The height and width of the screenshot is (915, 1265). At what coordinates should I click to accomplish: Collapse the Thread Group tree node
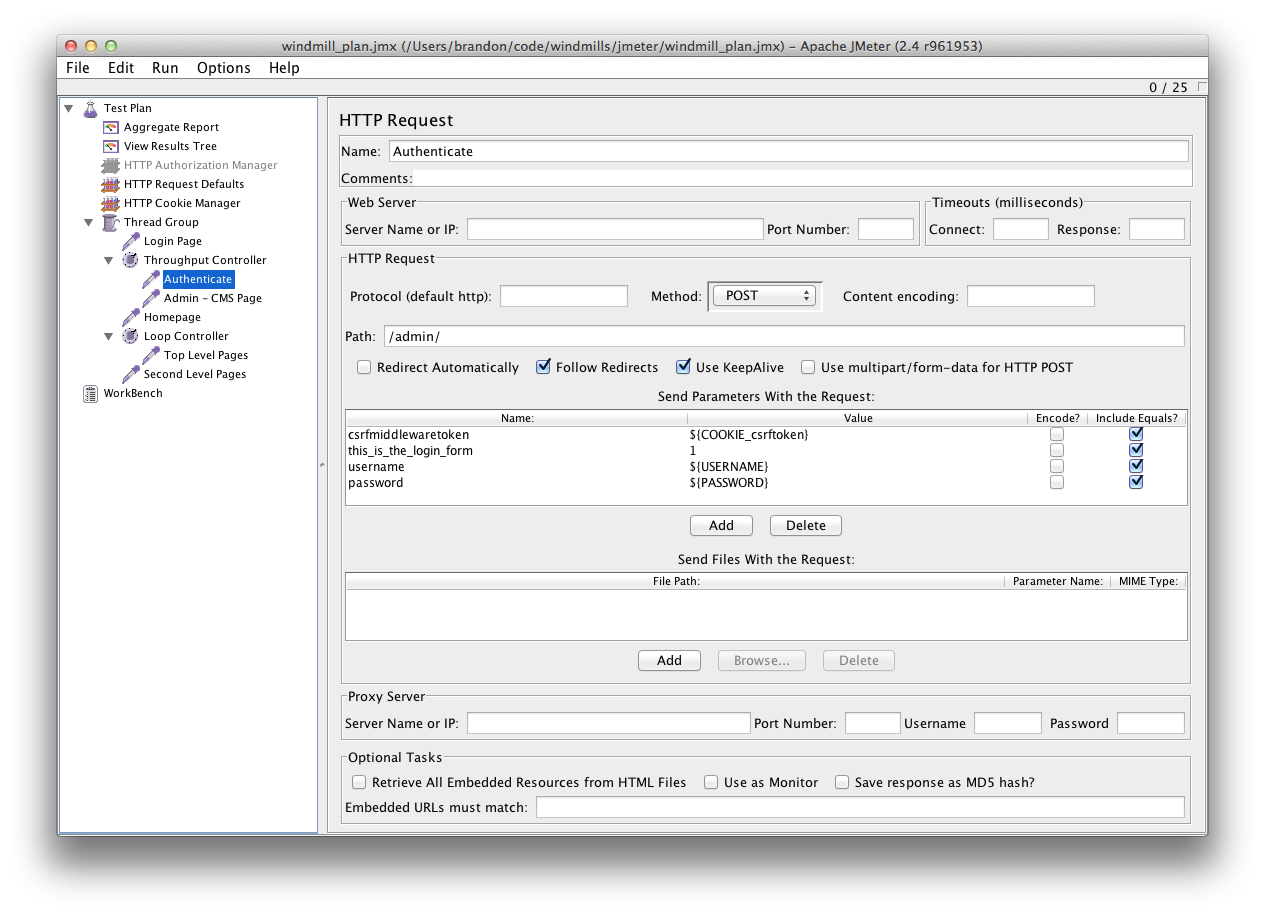pos(89,222)
